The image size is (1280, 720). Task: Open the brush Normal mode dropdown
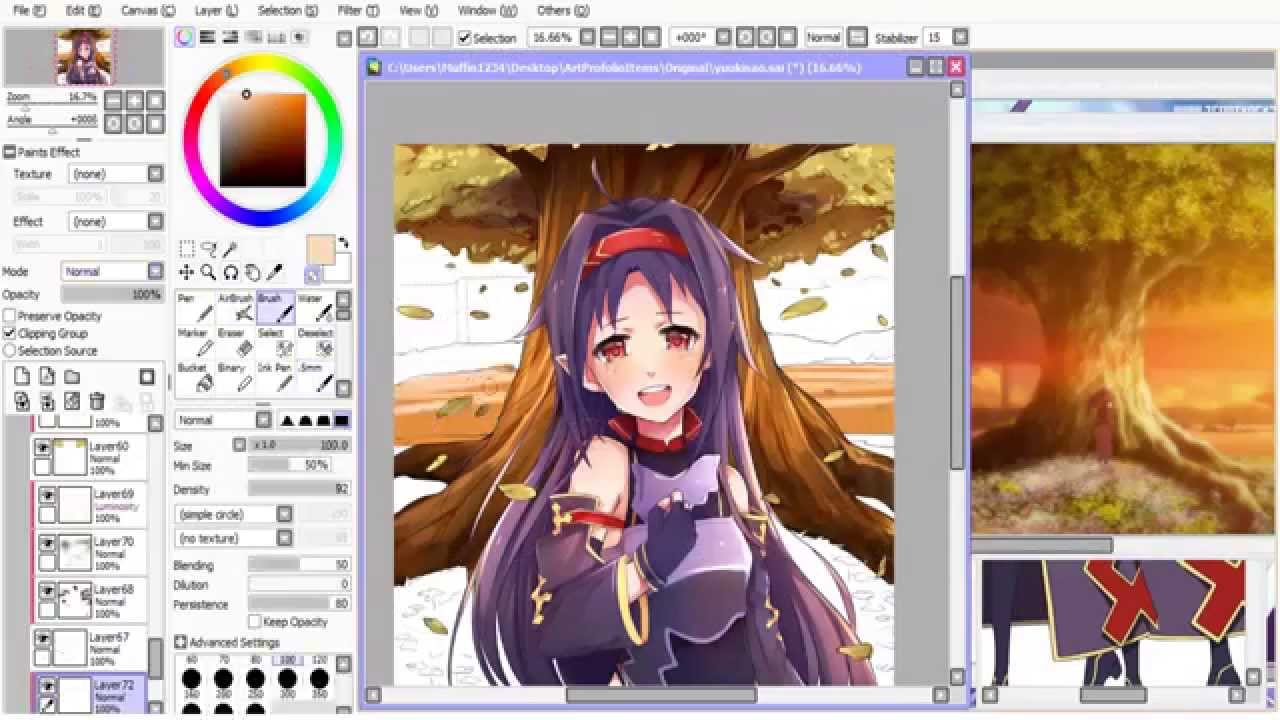[223, 420]
